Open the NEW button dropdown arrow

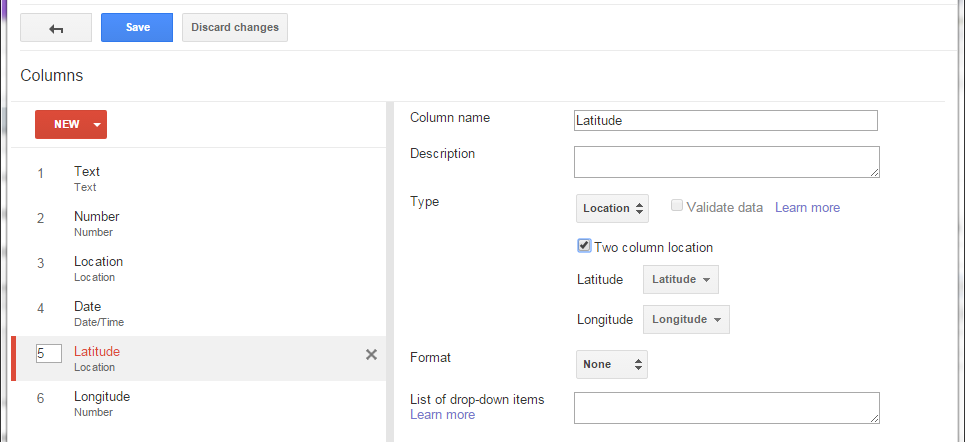coord(97,124)
